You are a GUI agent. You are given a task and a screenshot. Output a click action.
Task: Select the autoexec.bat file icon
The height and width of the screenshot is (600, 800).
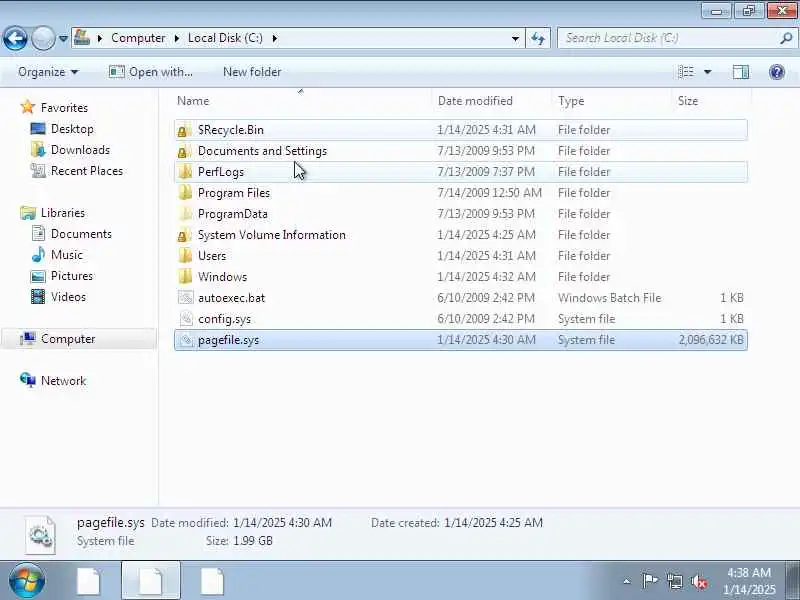pyautogui.click(x=186, y=297)
